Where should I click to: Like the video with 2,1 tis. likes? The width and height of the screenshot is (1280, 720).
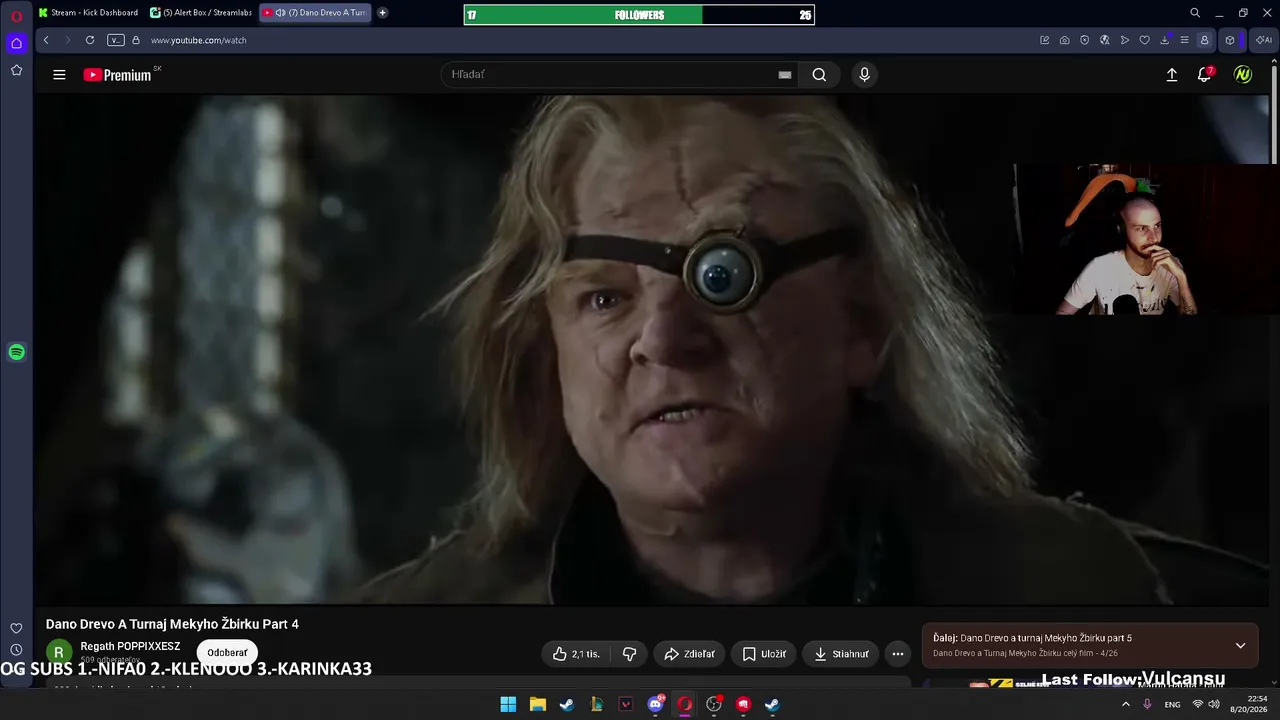point(576,654)
